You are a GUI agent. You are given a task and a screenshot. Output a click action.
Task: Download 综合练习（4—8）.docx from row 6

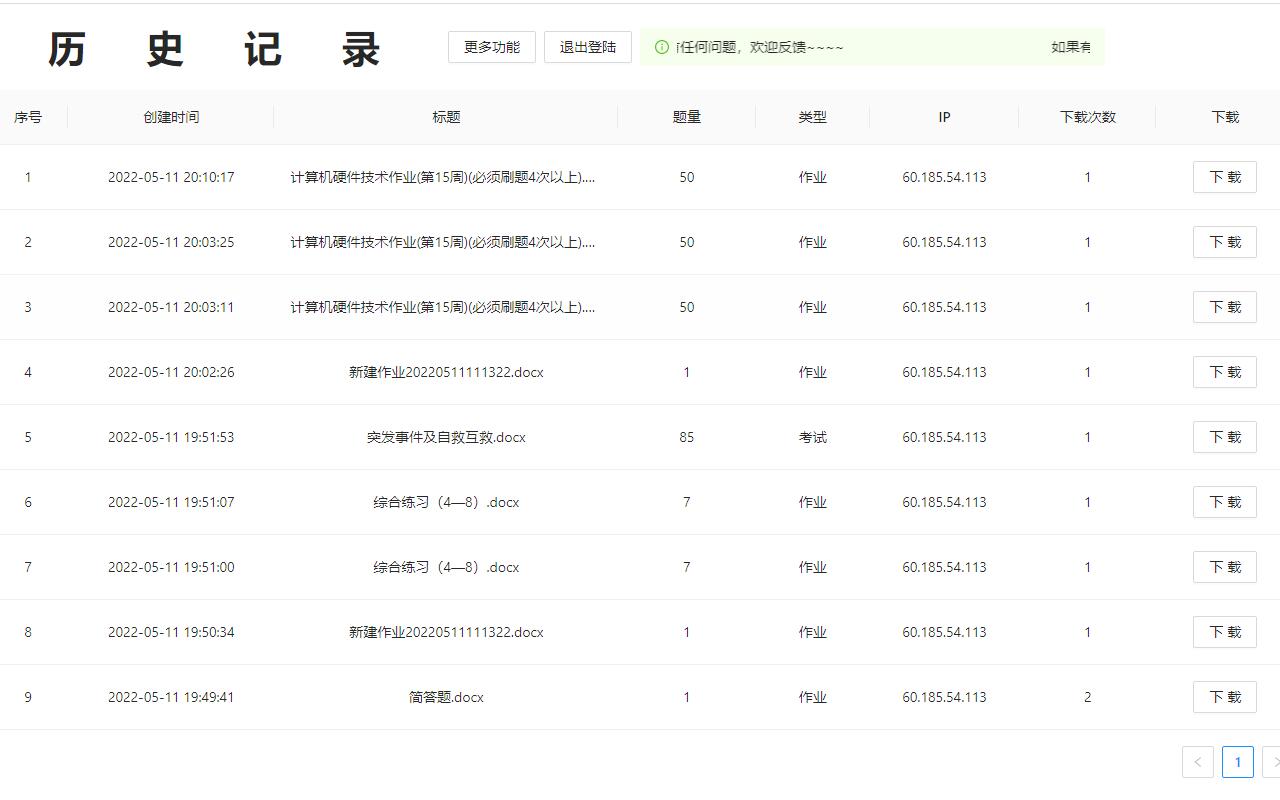[x=1224, y=502]
